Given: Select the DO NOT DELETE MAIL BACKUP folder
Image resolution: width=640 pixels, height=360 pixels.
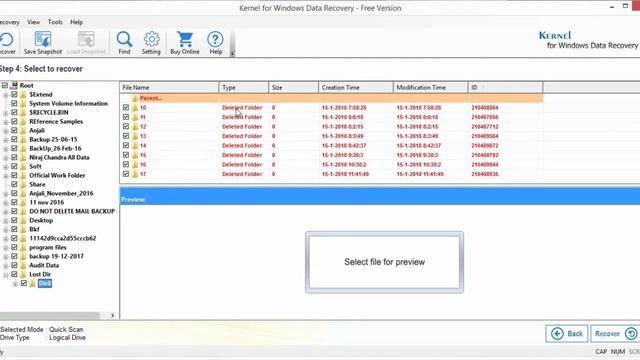Looking at the screenshot, I should [x=72, y=211].
